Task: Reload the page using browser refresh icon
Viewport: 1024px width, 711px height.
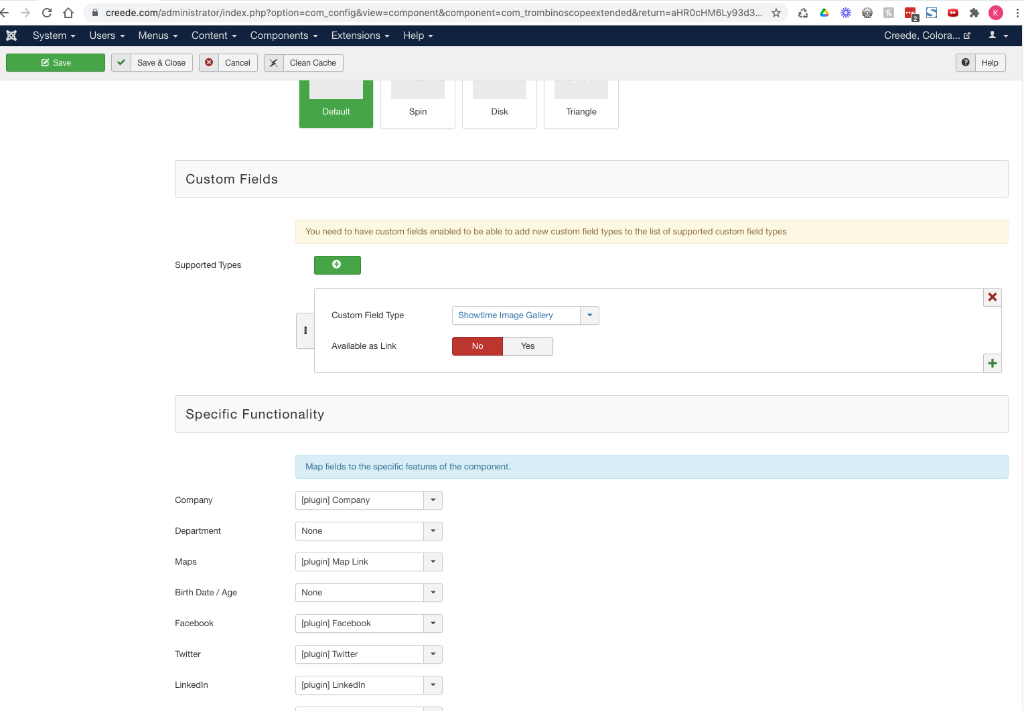Action: pyautogui.click(x=46, y=13)
